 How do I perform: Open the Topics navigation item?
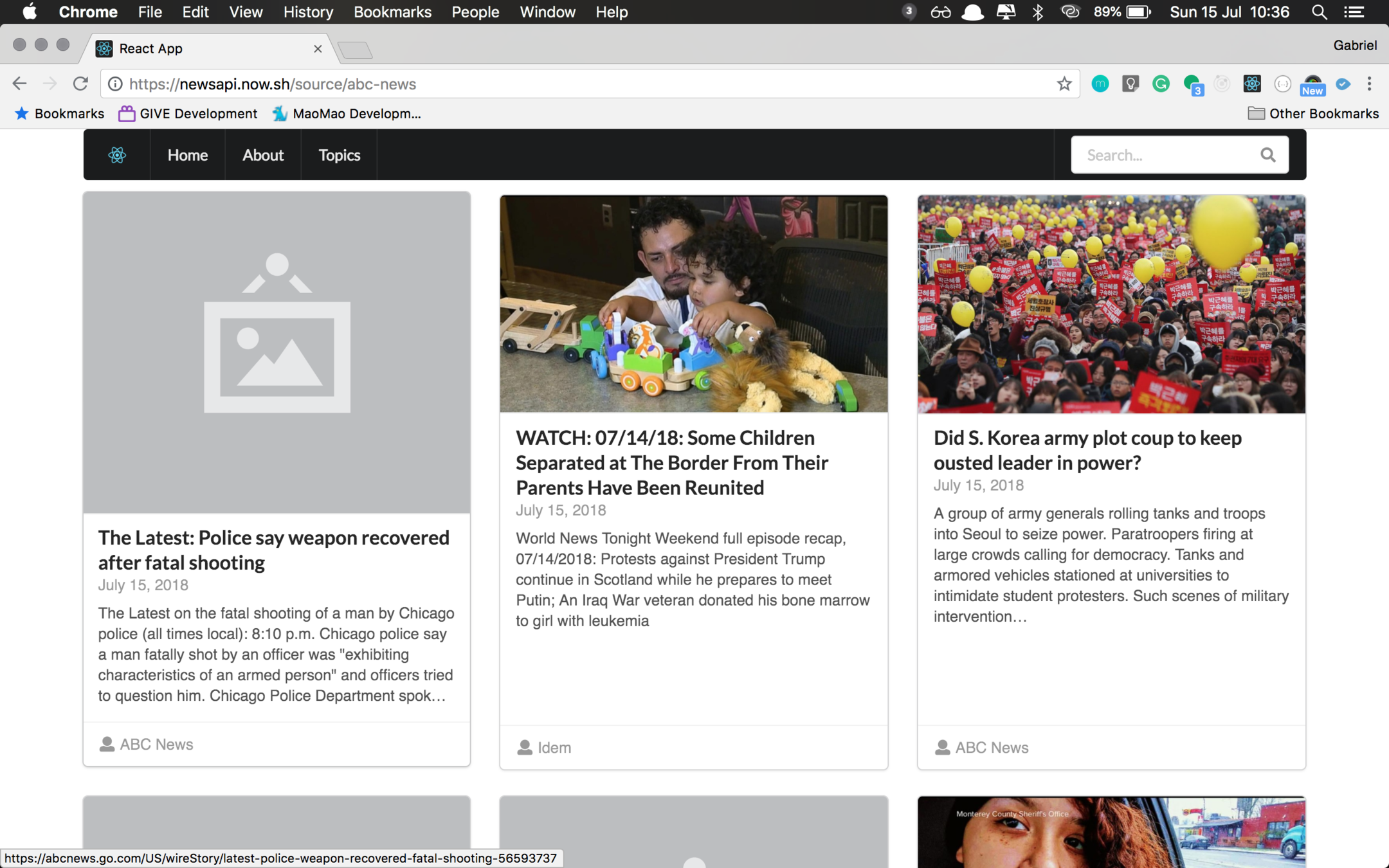(x=339, y=155)
